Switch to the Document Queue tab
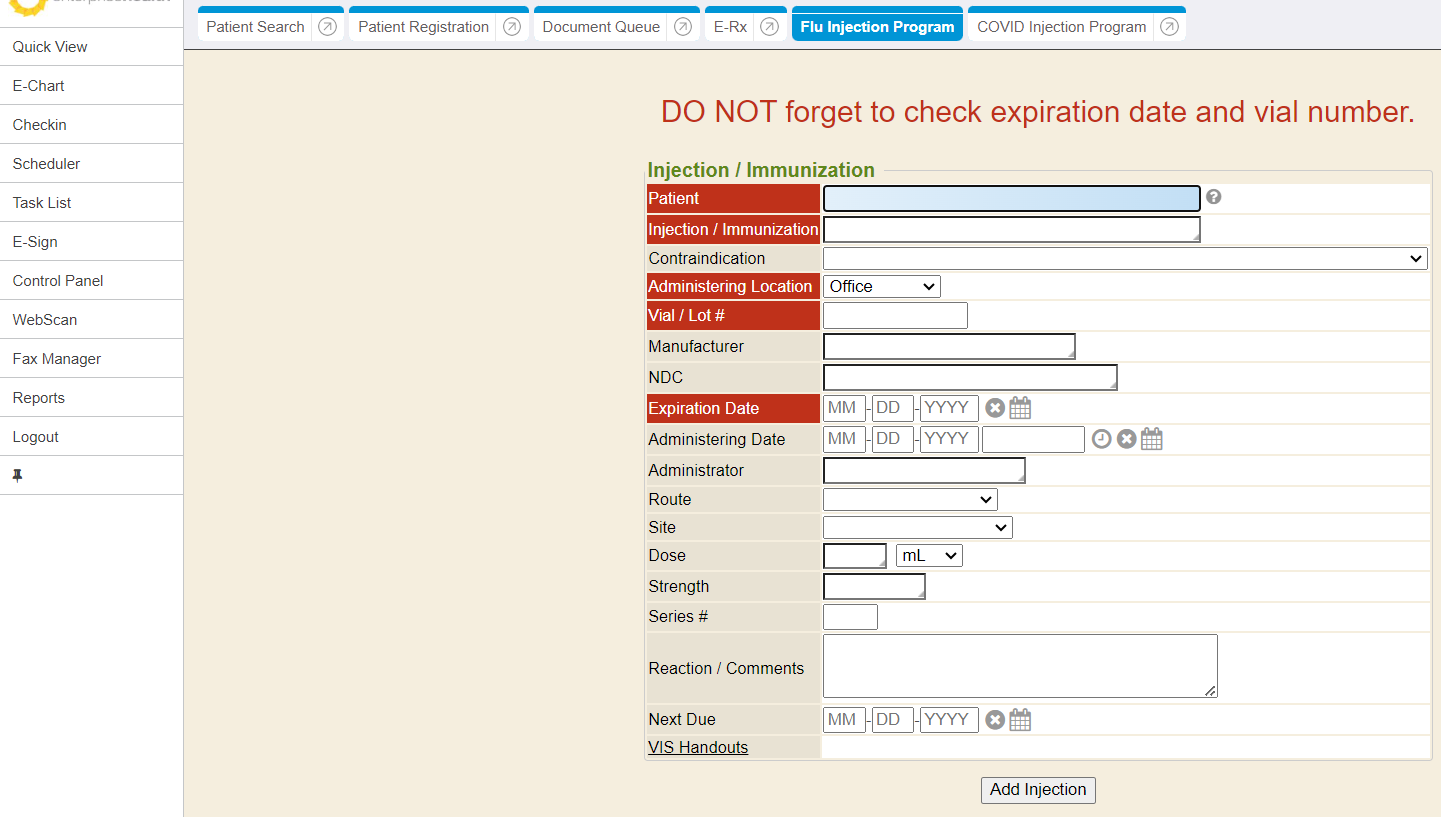1441x817 pixels. 600,27
